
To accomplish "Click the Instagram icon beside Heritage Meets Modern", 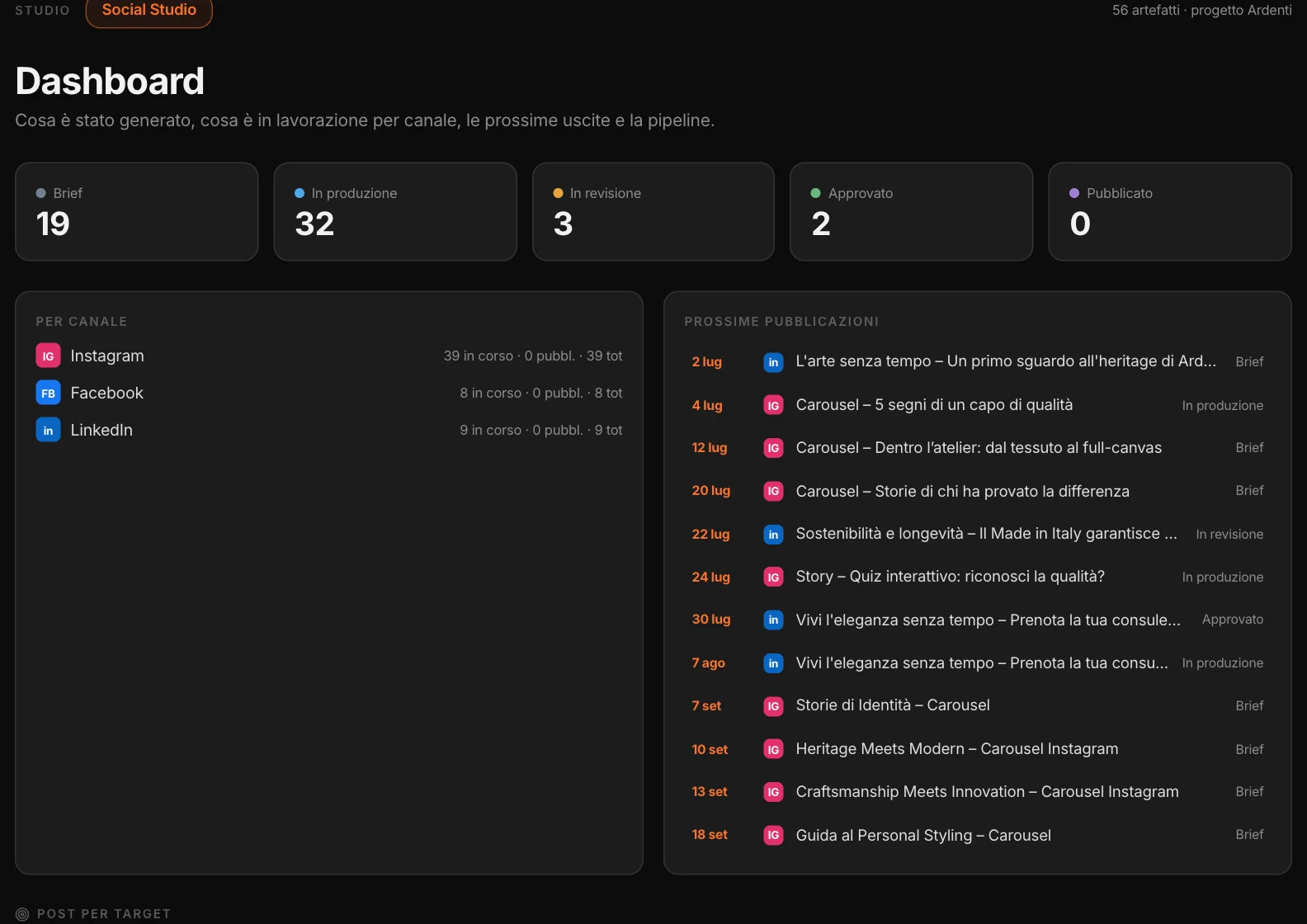I will tap(773, 749).
